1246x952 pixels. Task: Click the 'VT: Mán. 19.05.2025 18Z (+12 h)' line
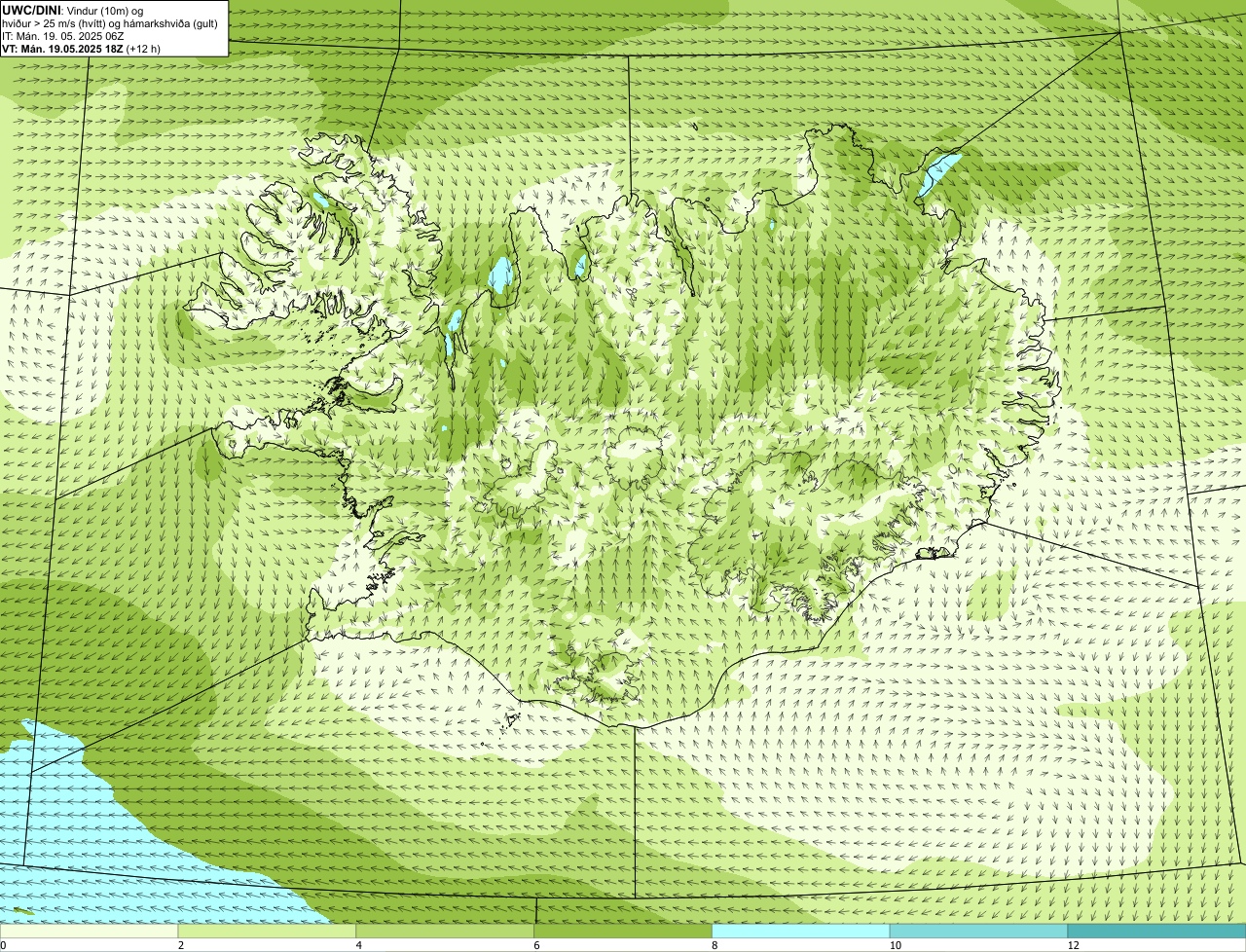81,49
